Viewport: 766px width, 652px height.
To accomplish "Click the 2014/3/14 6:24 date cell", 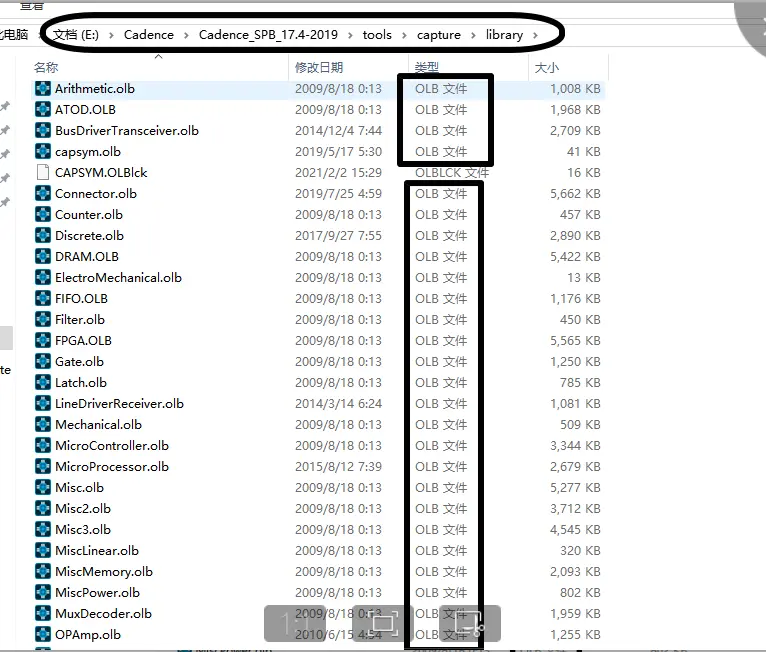I will [x=338, y=404].
